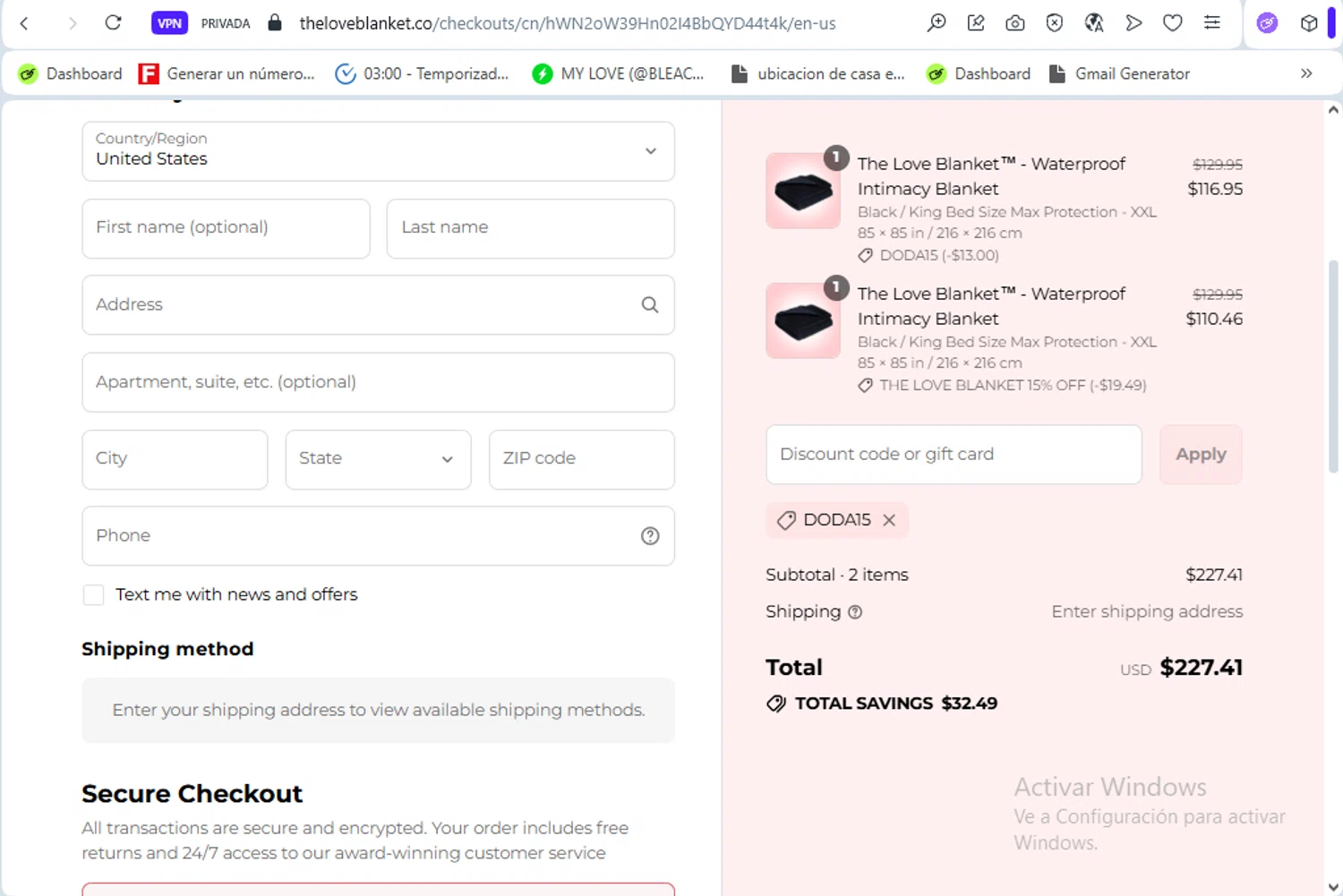Screen dimensions: 1343x896
Task: Click the address search magnifier icon
Action: point(650,305)
